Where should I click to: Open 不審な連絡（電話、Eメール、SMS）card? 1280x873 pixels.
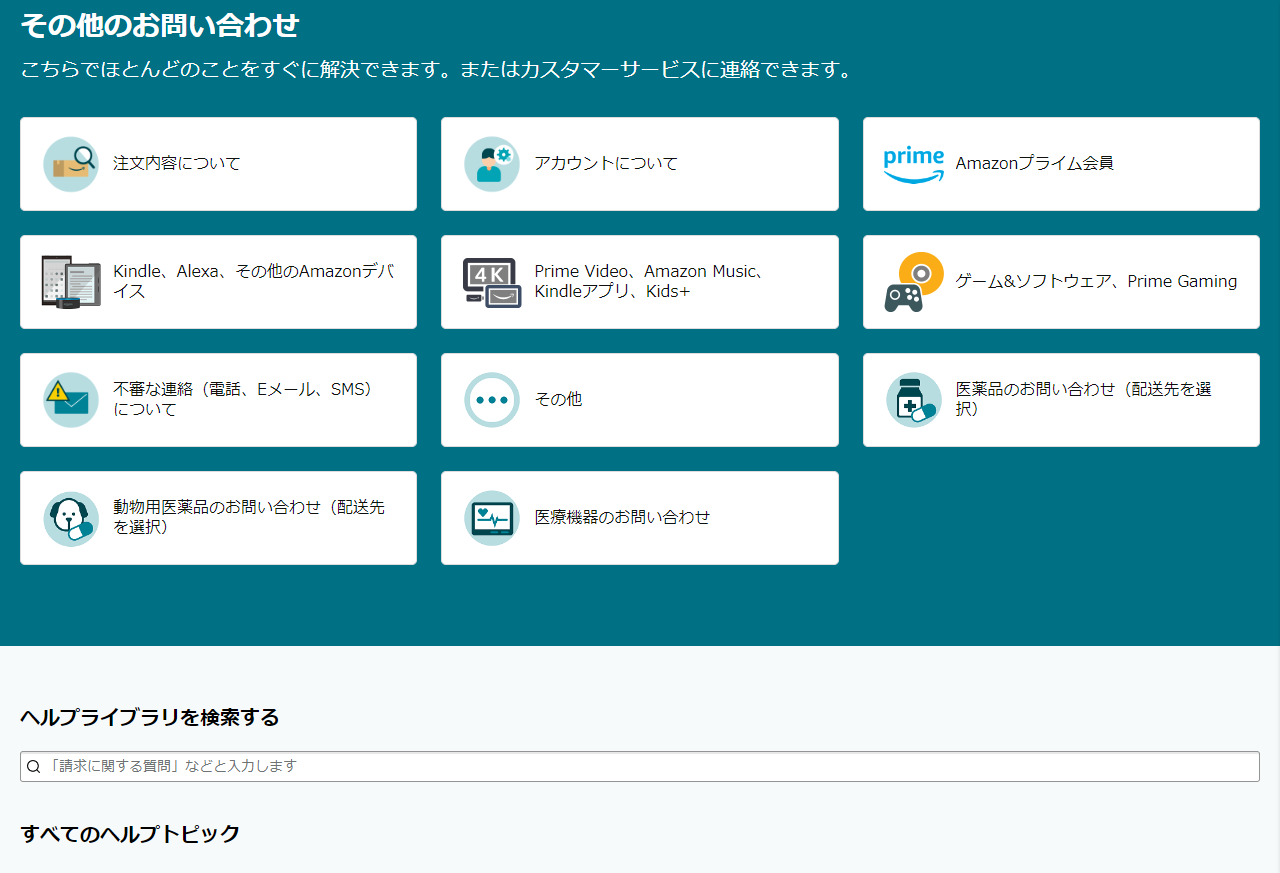point(218,400)
